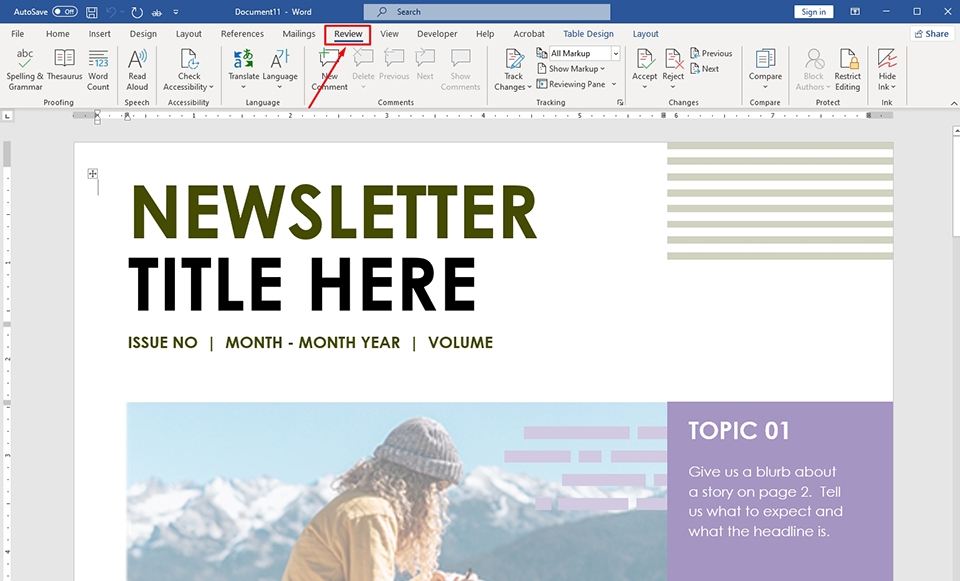Expand Check Accessibility dropdown arrow
Screen dimensions: 960x581
(x=211, y=87)
